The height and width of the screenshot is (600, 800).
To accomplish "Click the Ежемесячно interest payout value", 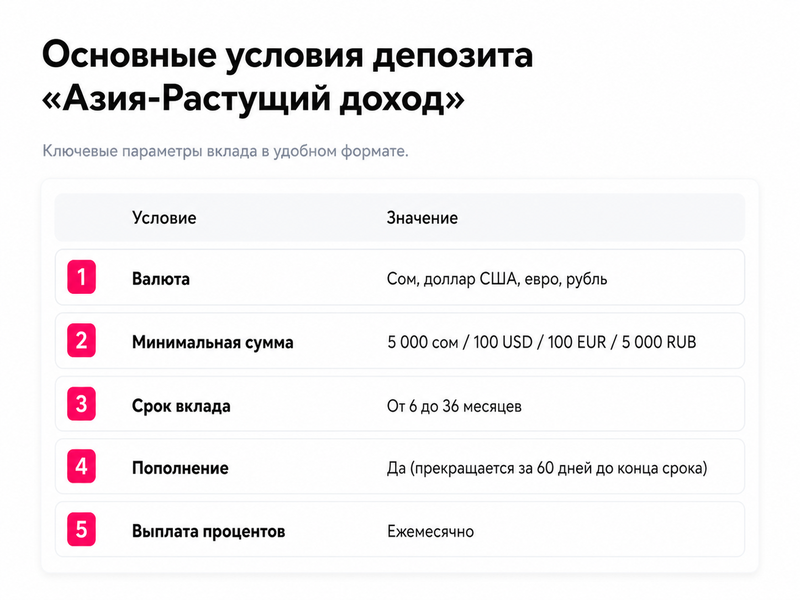I will tap(430, 532).
